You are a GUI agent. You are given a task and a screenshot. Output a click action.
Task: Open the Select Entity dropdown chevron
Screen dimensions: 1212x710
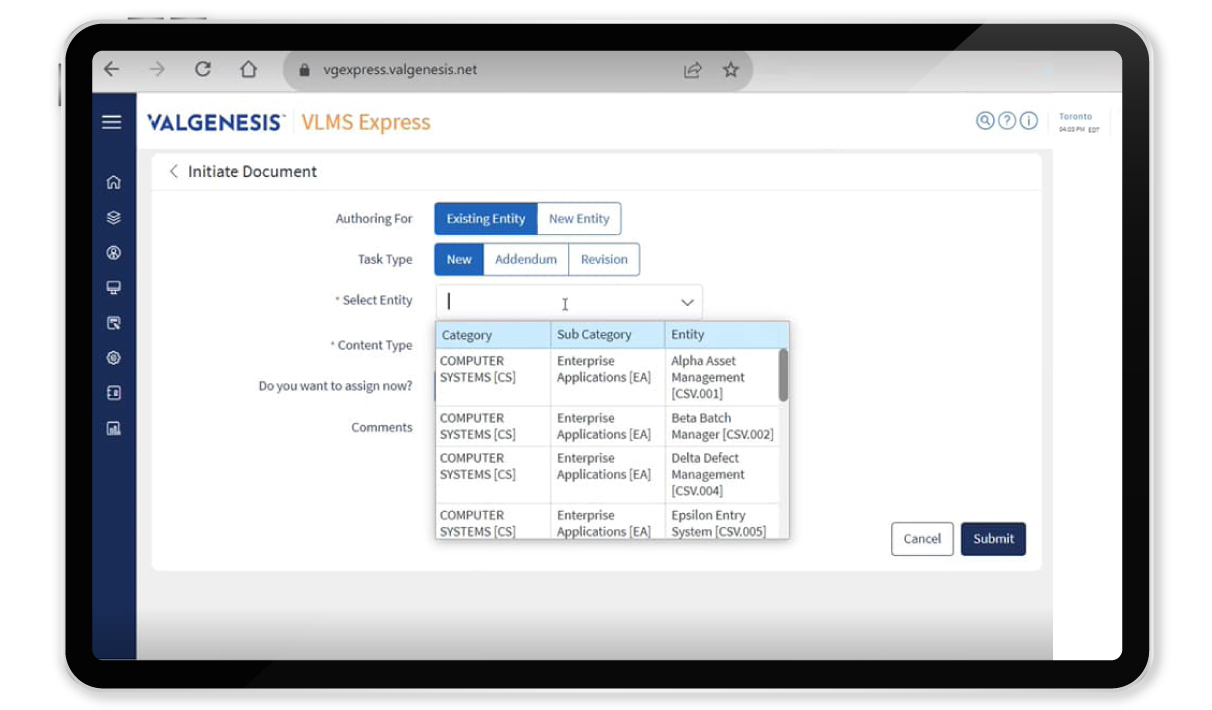(x=686, y=301)
